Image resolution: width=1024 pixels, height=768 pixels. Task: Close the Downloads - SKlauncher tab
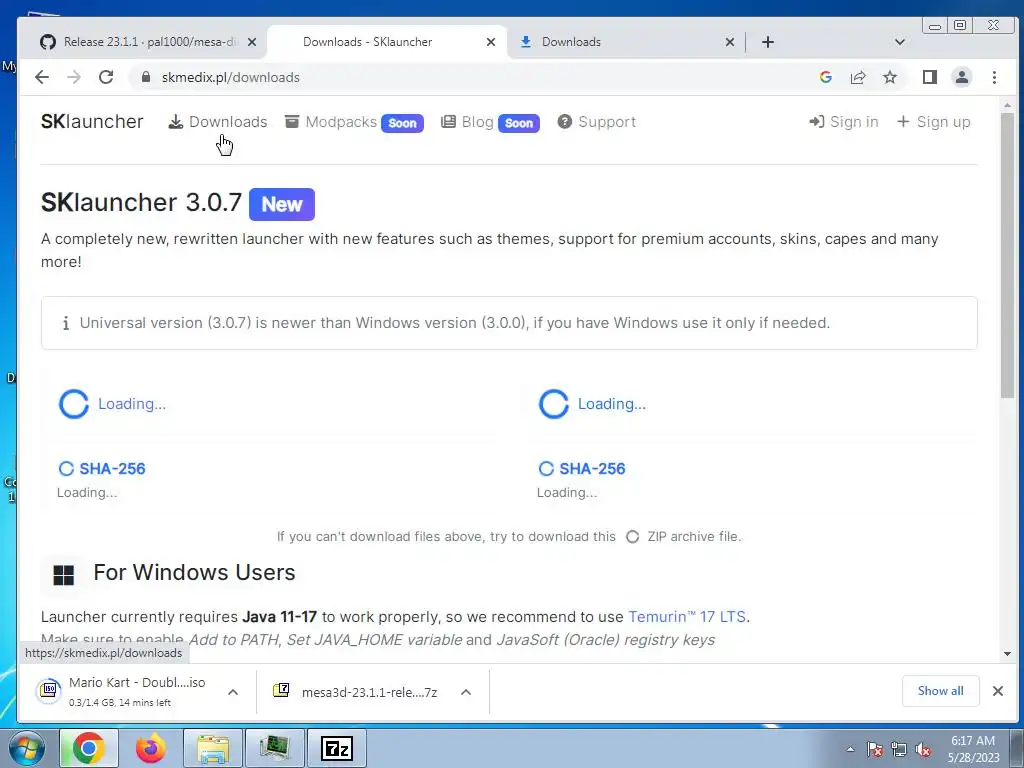pos(490,42)
